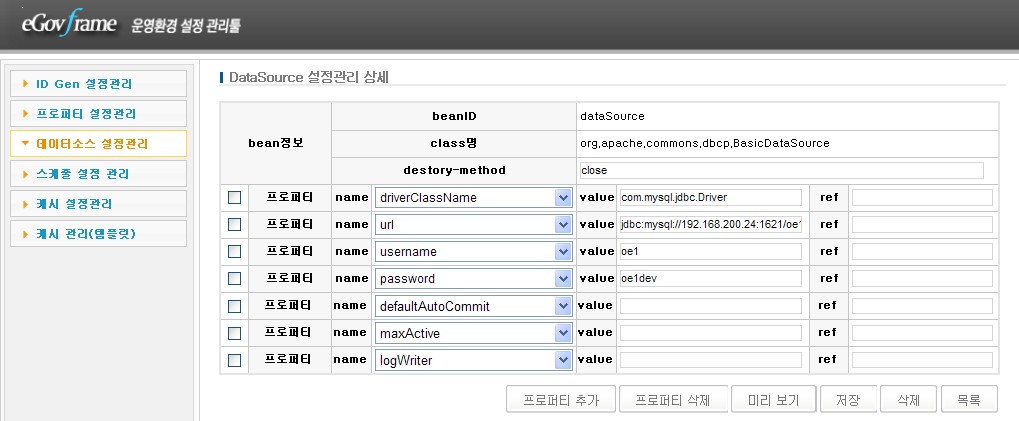Select the password row checkbox

235,279
